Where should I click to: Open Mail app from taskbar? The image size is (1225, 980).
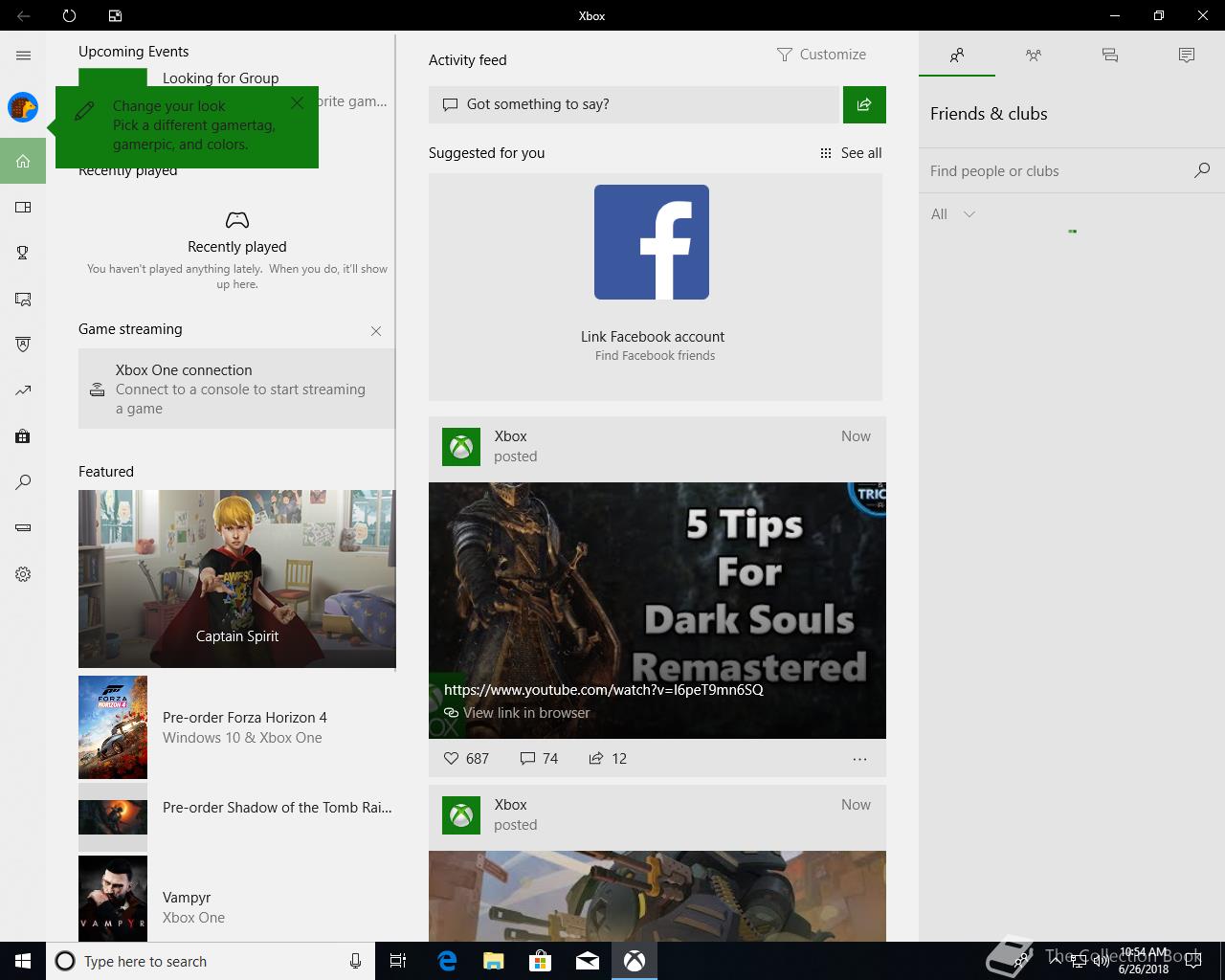click(588, 961)
